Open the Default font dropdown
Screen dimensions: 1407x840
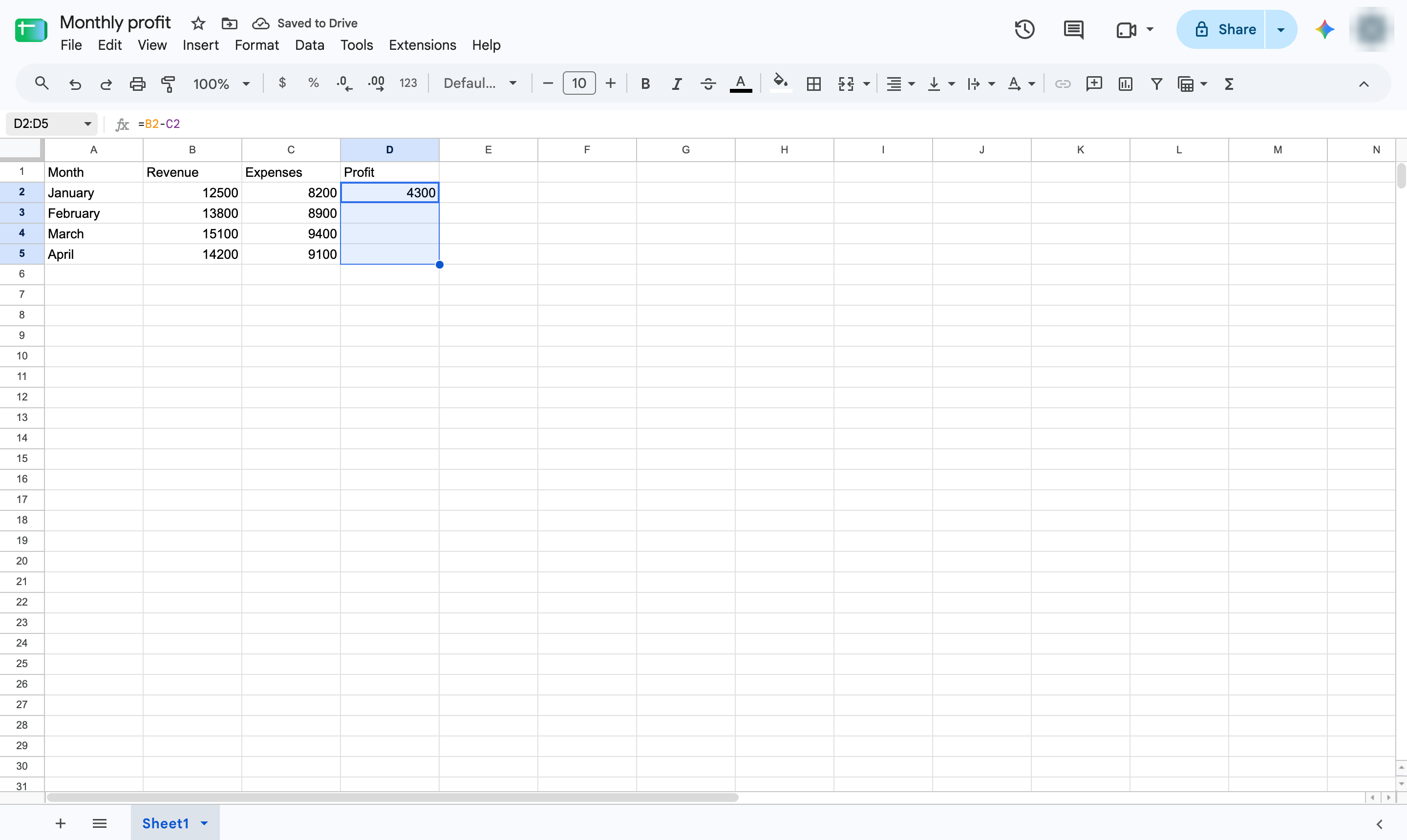480,84
